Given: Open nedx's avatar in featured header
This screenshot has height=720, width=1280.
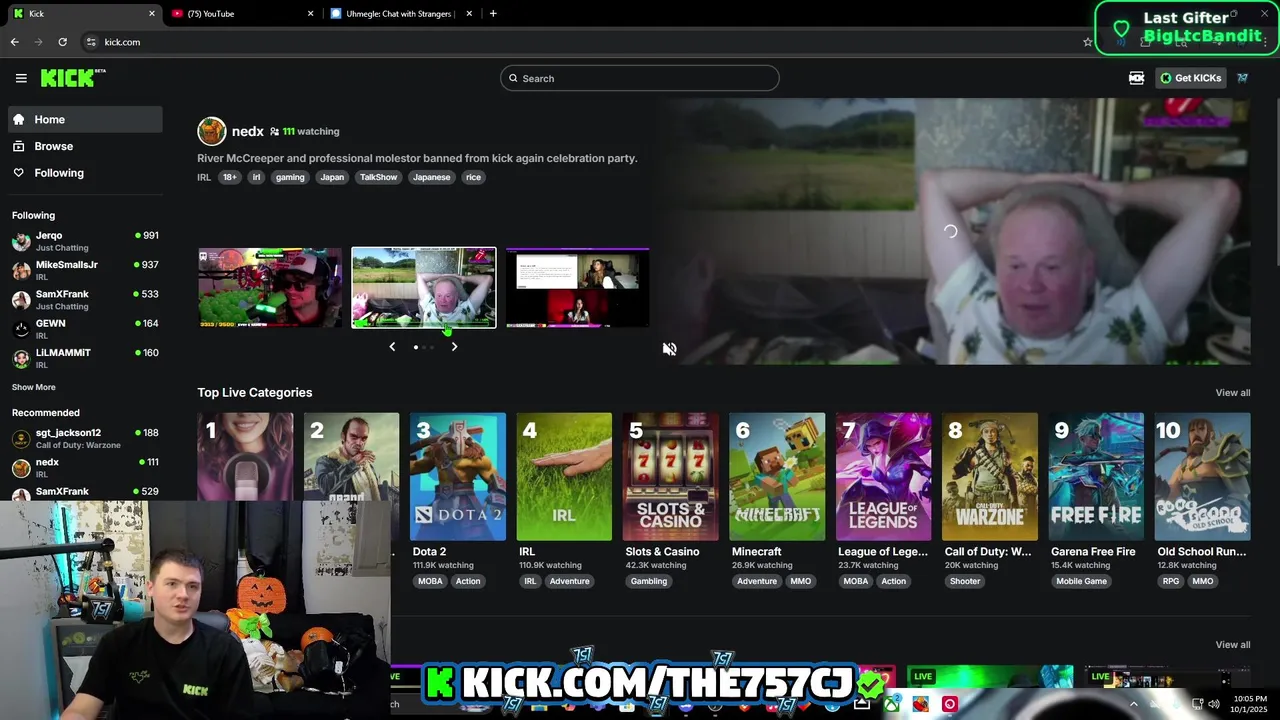Looking at the screenshot, I should (212, 131).
